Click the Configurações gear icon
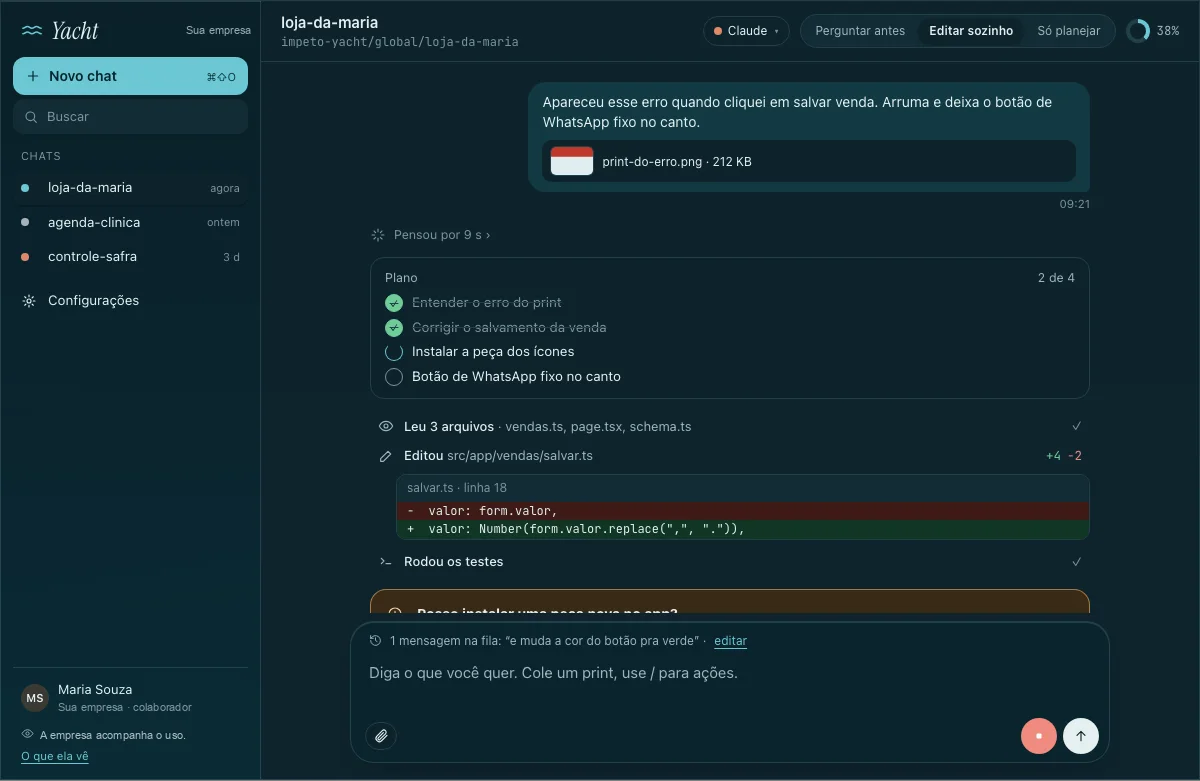 point(29,301)
